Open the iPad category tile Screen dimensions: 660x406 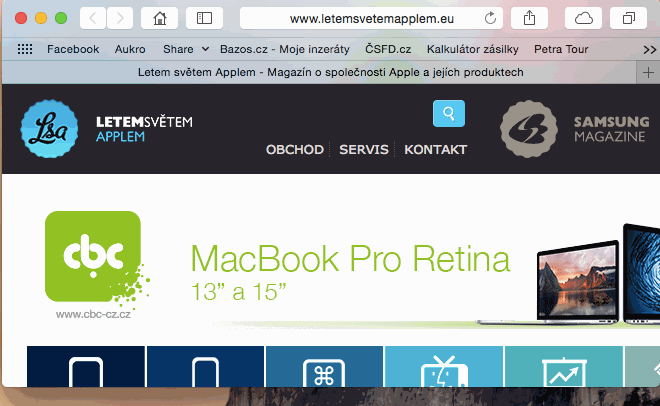pos(86,366)
